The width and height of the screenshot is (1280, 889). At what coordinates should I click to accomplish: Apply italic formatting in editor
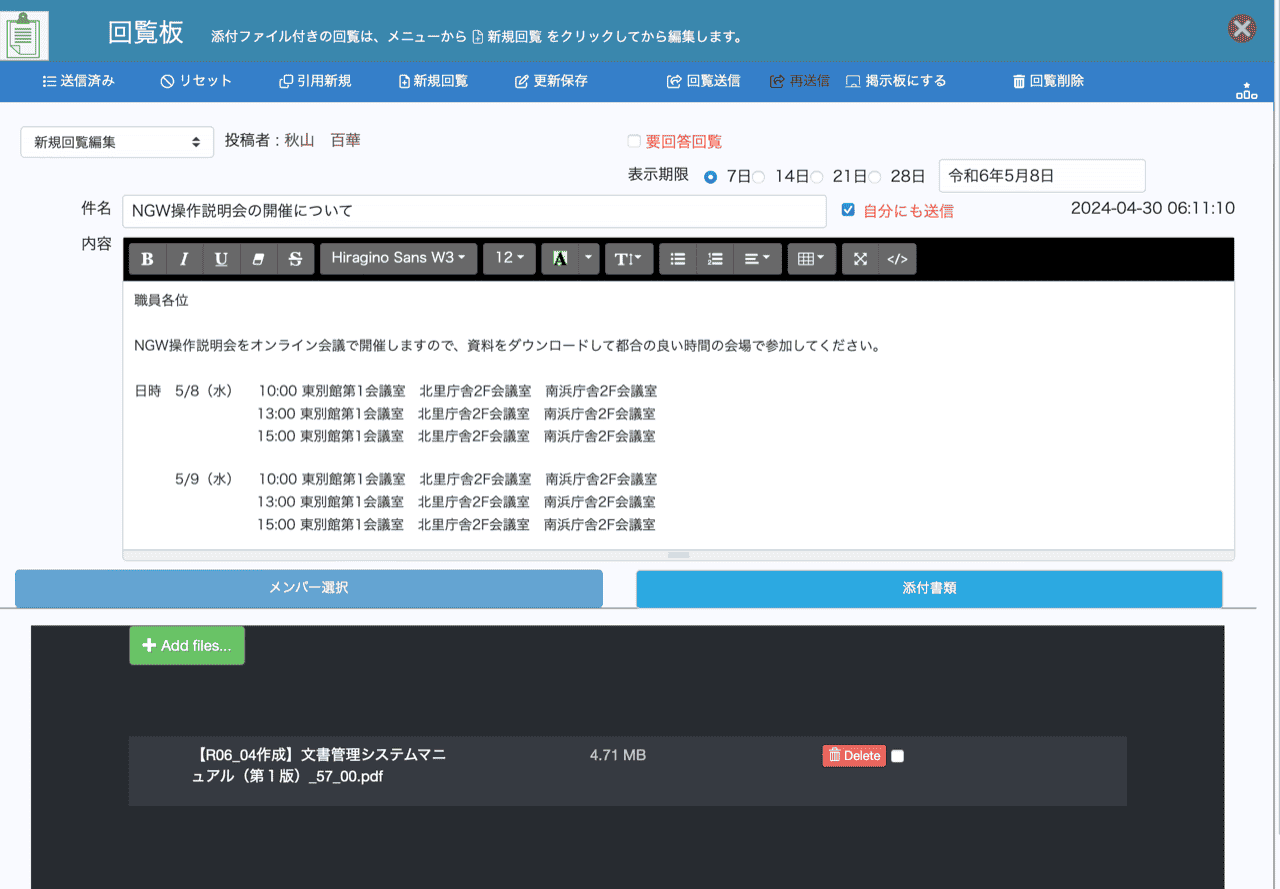[184, 259]
